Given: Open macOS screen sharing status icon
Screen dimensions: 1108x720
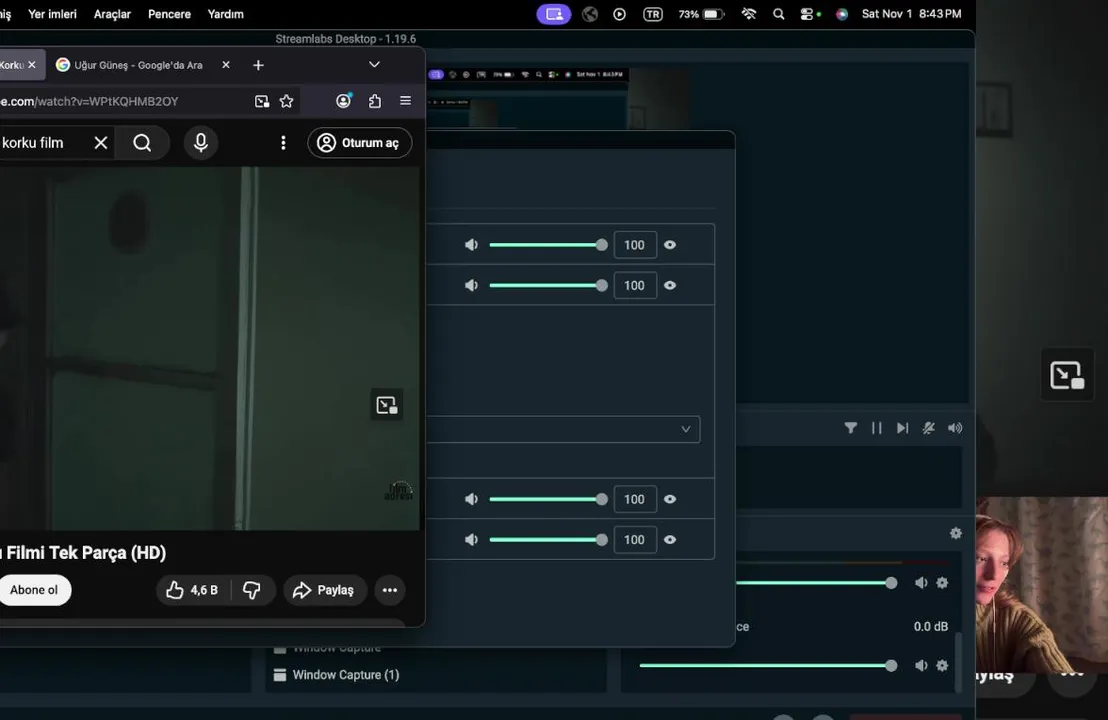Looking at the screenshot, I should pos(554,14).
